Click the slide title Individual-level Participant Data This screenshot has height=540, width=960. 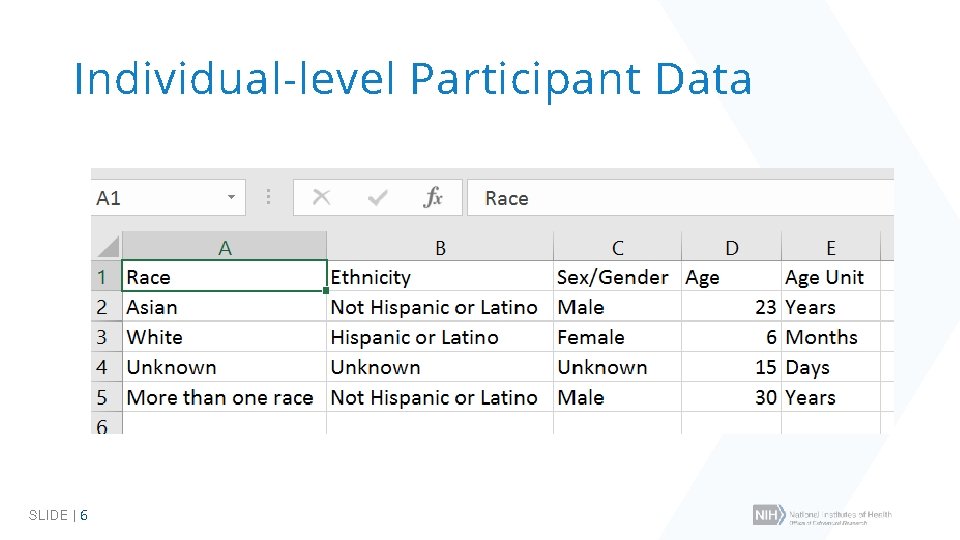tap(413, 80)
